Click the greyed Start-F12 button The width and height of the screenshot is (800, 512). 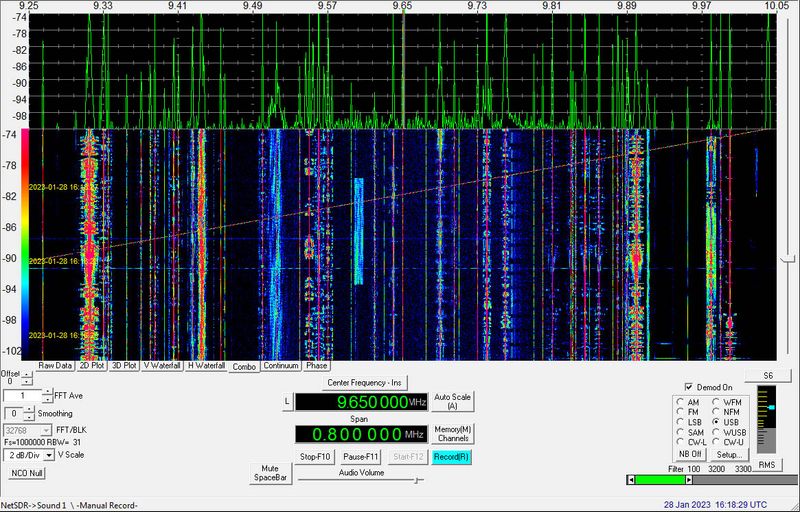tap(407, 457)
